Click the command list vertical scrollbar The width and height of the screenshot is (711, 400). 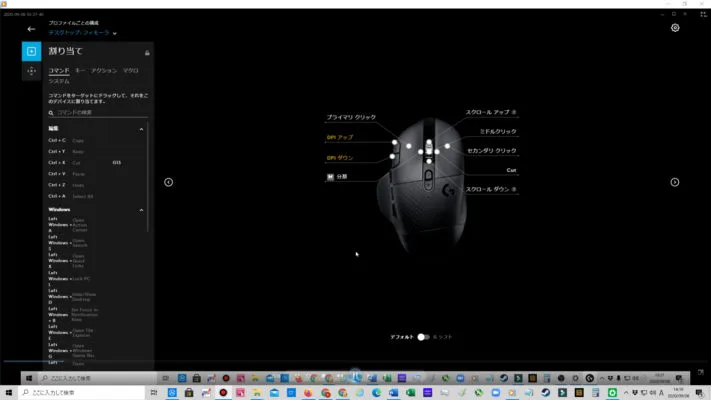148,177
